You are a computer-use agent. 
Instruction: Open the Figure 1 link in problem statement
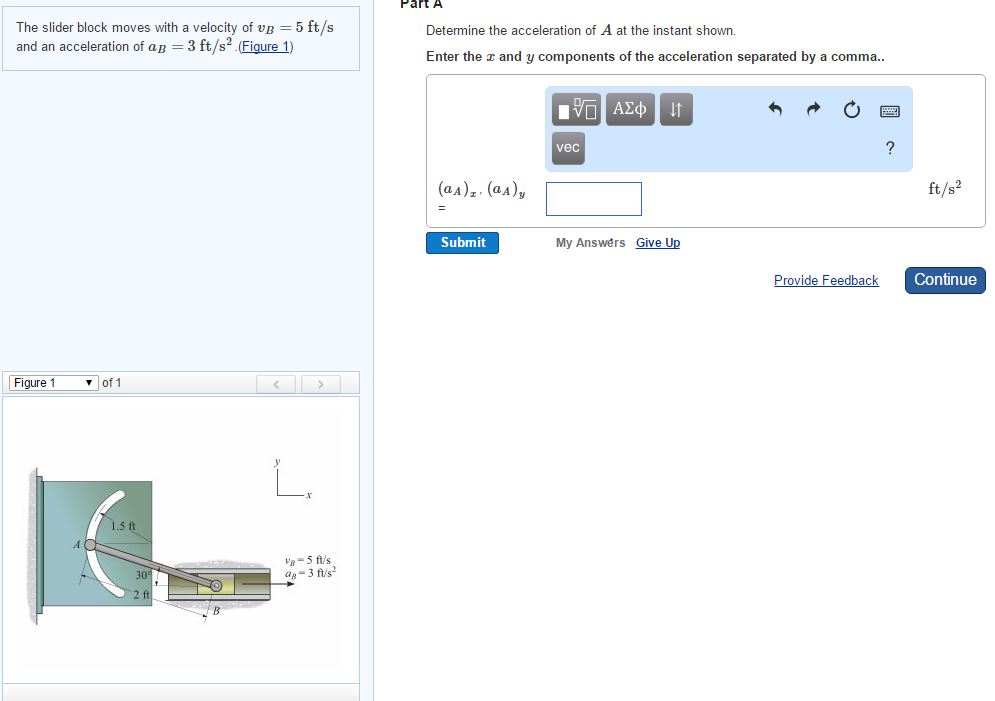(264, 46)
